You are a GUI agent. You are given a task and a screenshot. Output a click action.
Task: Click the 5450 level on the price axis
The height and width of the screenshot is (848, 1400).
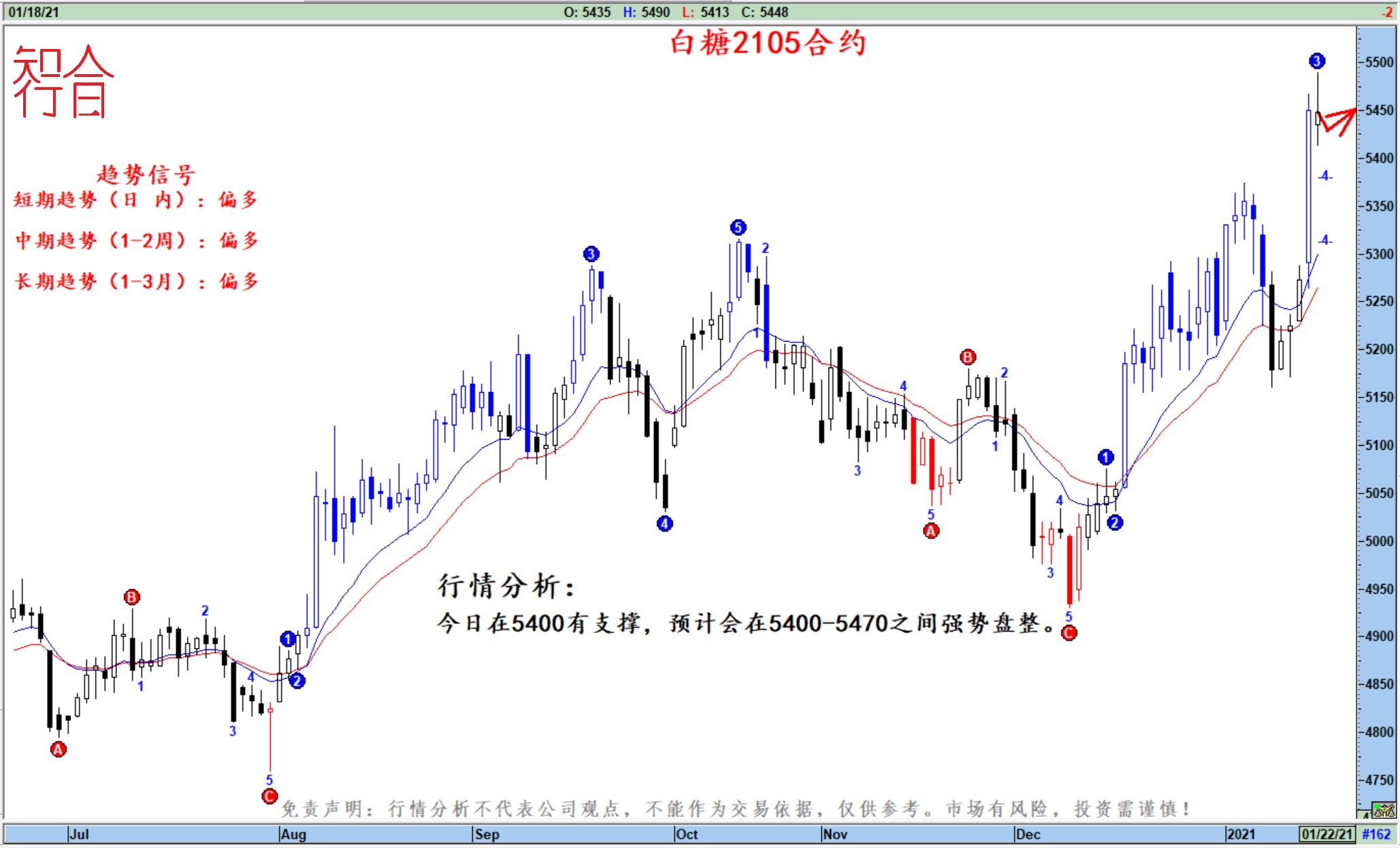click(x=1379, y=110)
